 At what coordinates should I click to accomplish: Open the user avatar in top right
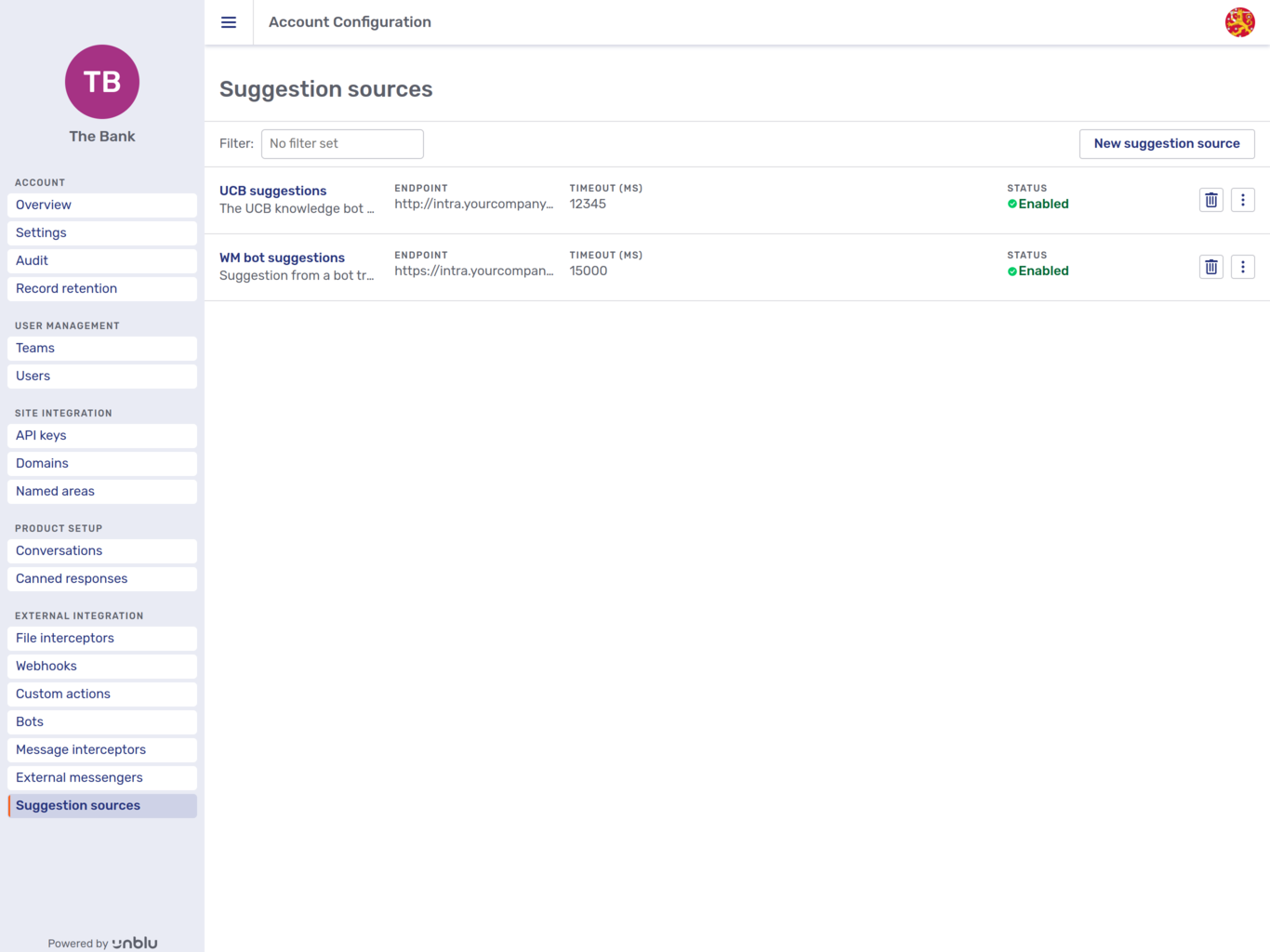[x=1239, y=22]
